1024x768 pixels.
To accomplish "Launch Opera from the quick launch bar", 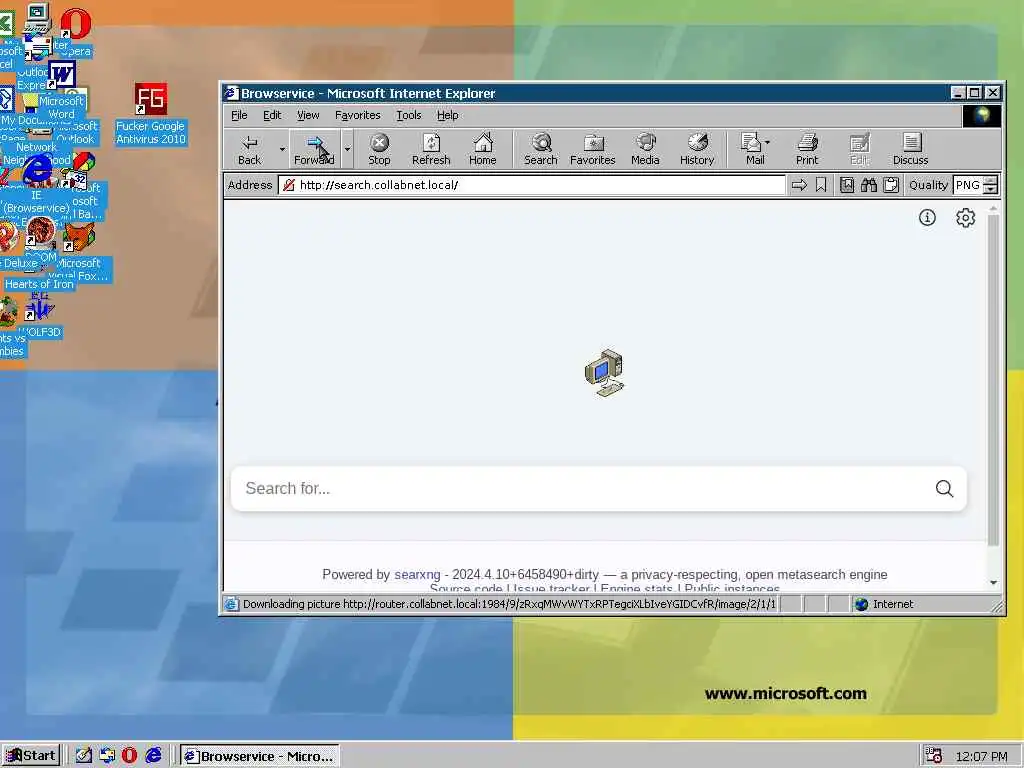I will [129, 756].
